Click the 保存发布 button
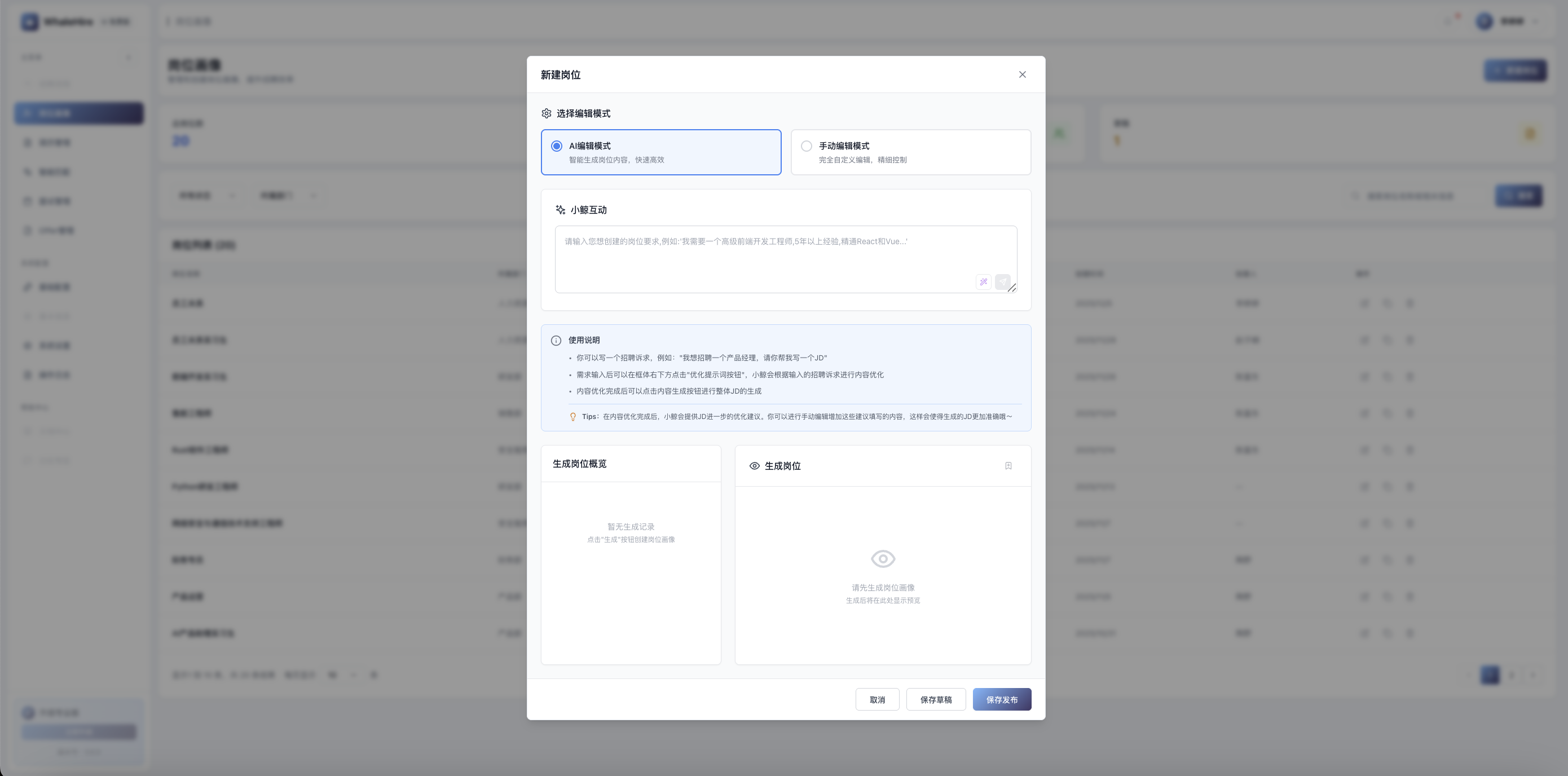Screen dimensions: 1568x776 pos(1001,699)
